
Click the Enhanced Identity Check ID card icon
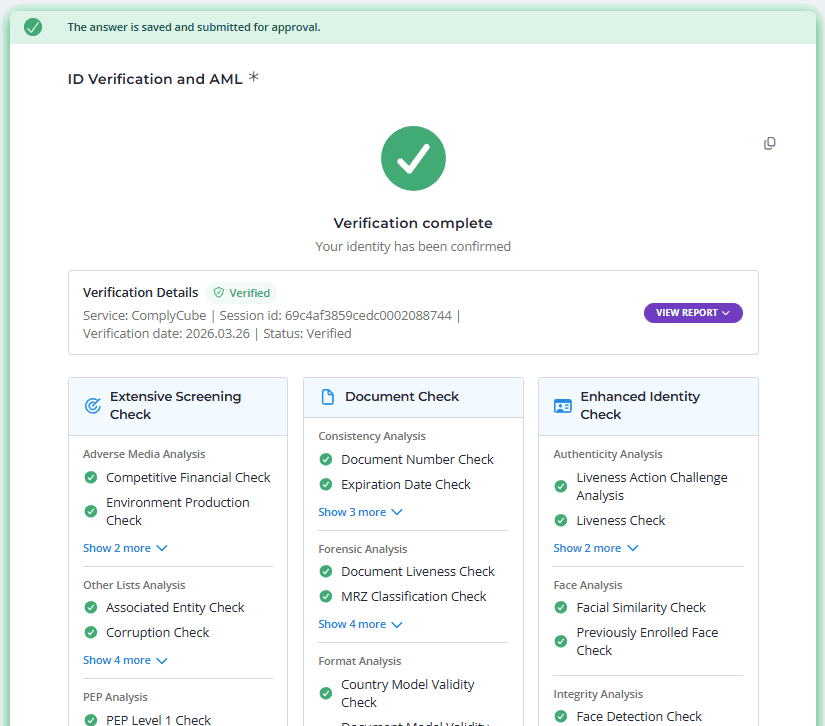coord(562,406)
